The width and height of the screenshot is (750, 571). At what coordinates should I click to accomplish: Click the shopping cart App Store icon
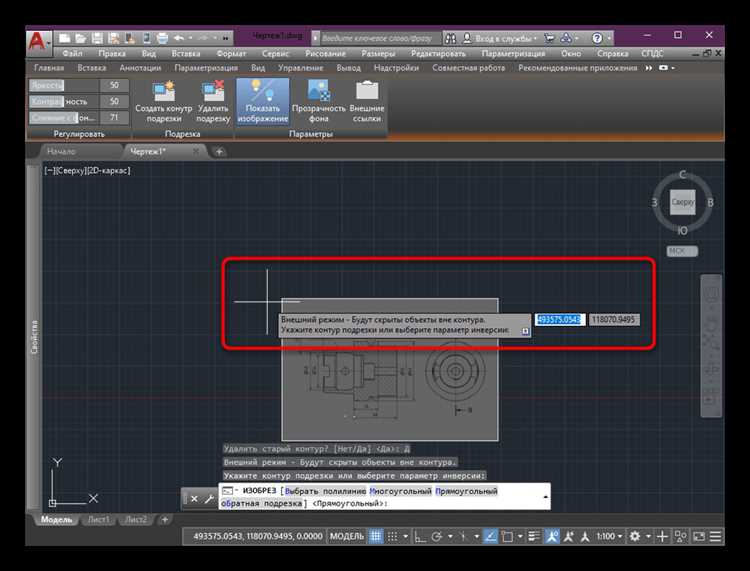[550, 38]
